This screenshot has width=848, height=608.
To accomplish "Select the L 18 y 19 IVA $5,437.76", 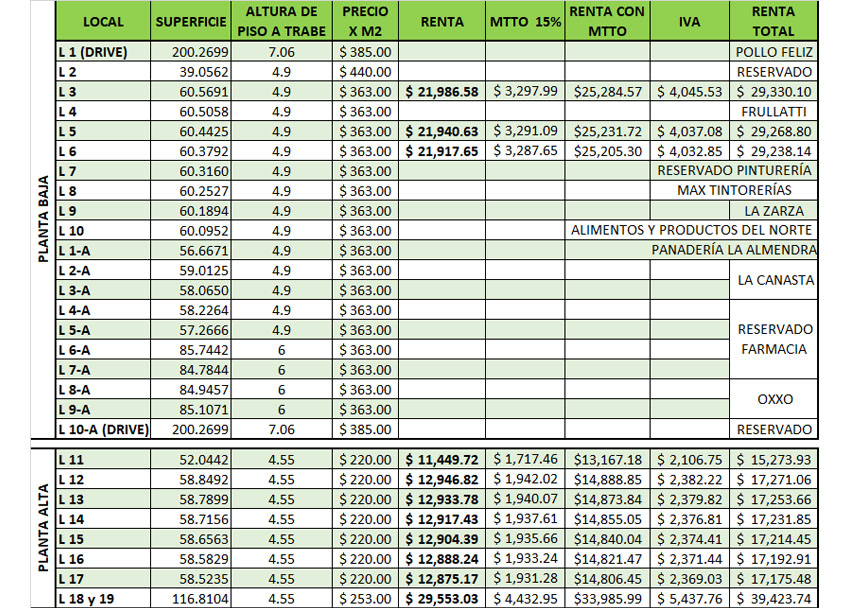I will point(690,599).
